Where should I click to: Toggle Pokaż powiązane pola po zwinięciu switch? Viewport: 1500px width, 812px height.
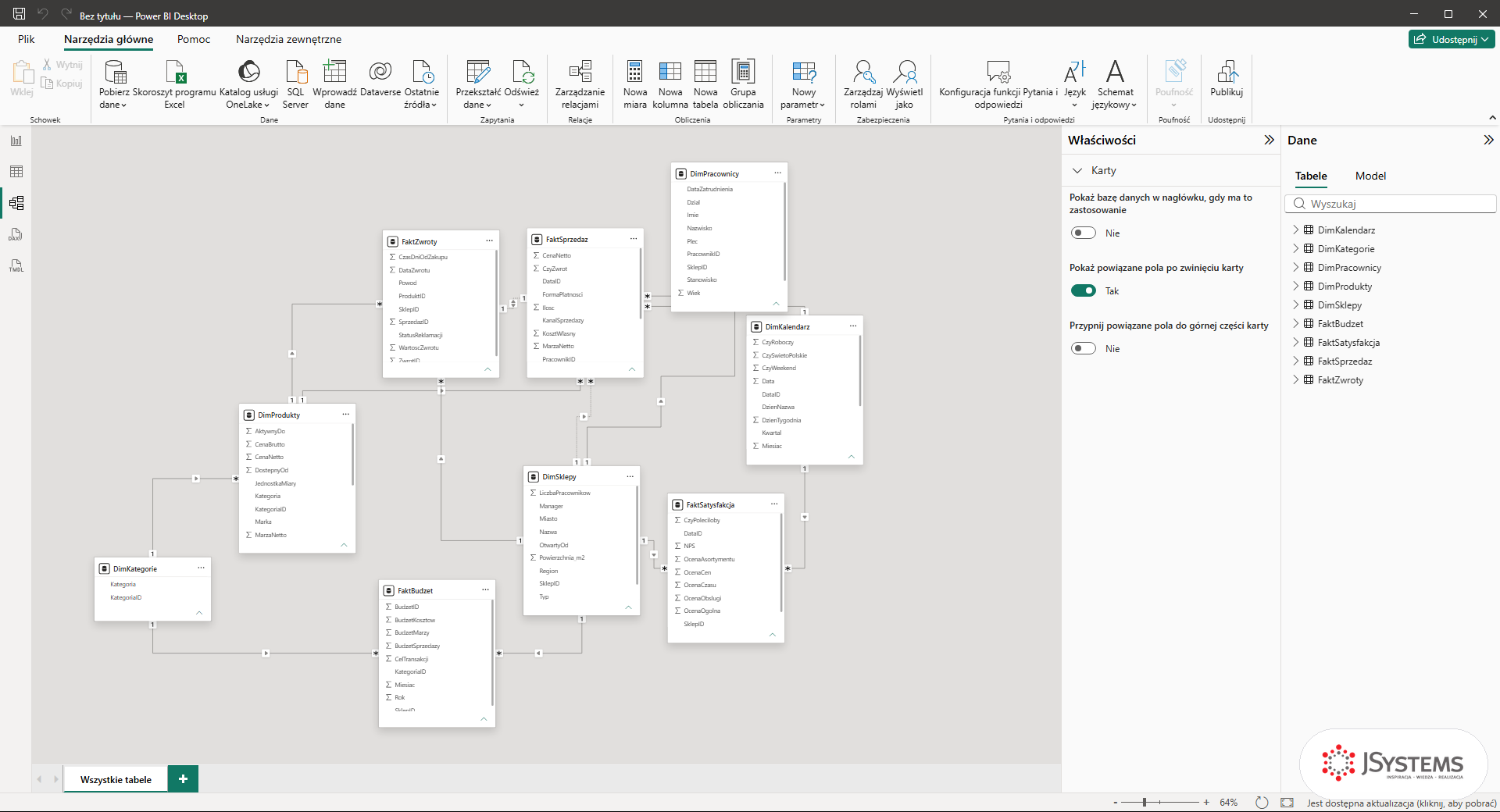[x=1084, y=290]
